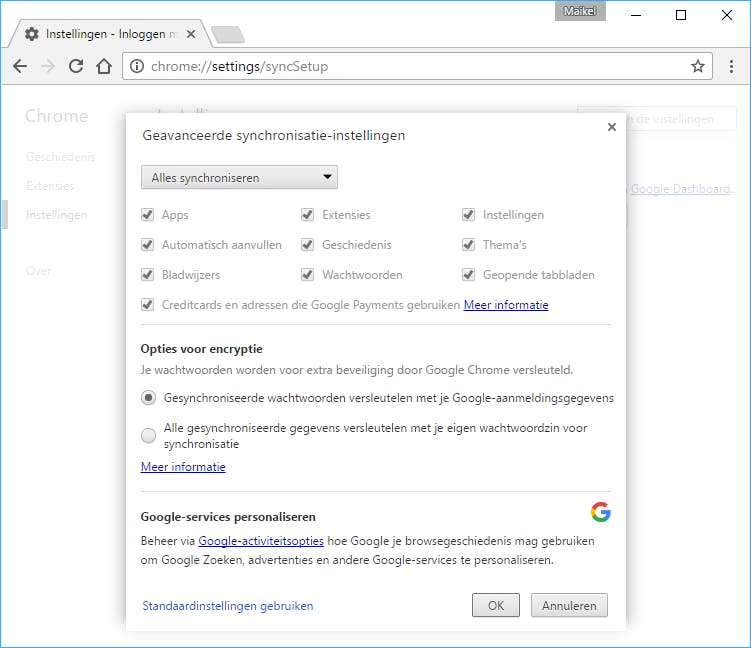Toggle the Instellingen checkbox
Image resolution: width=751 pixels, height=648 pixels.
pyautogui.click(x=468, y=215)
